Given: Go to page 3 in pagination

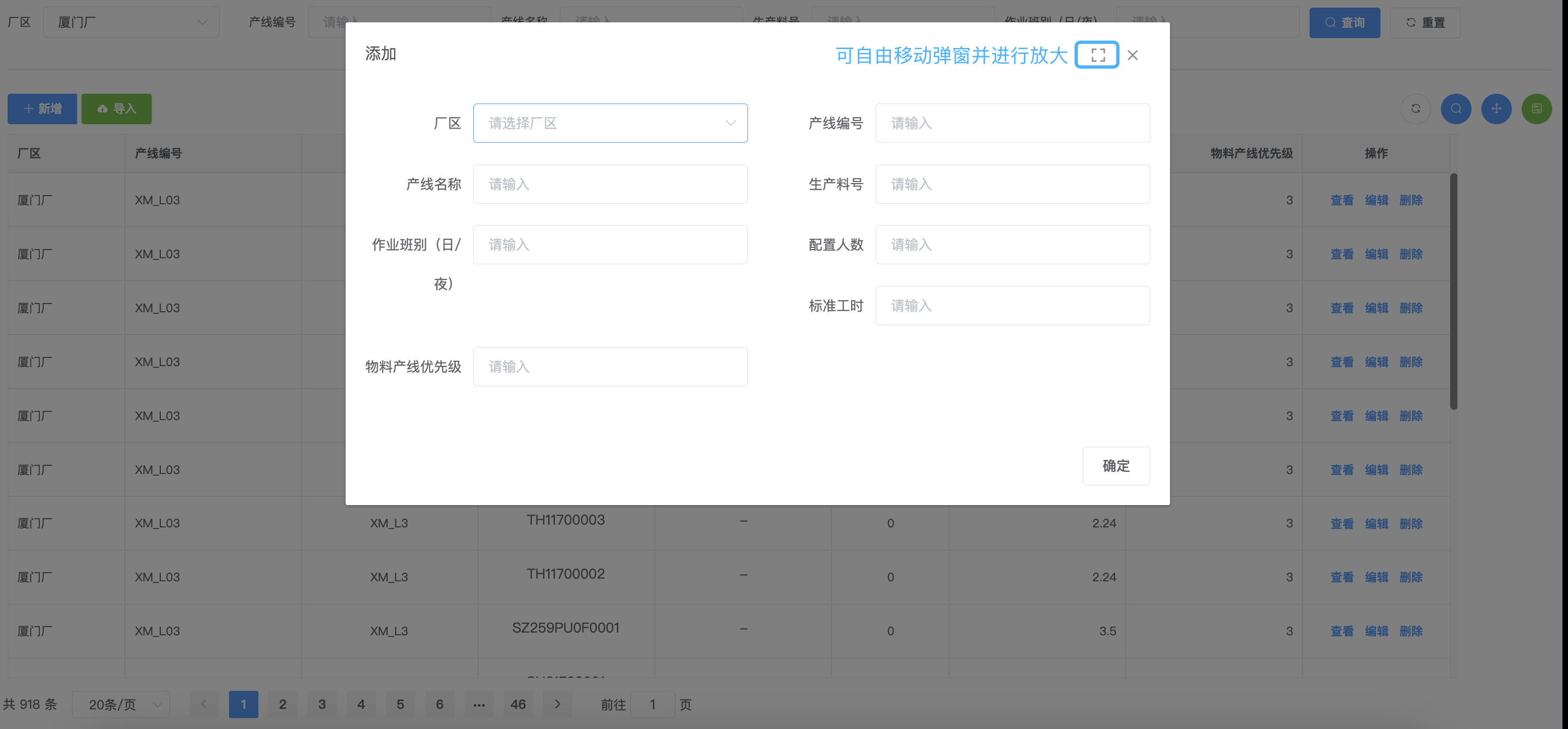Looking at the screenshot, I should [322, 704].
